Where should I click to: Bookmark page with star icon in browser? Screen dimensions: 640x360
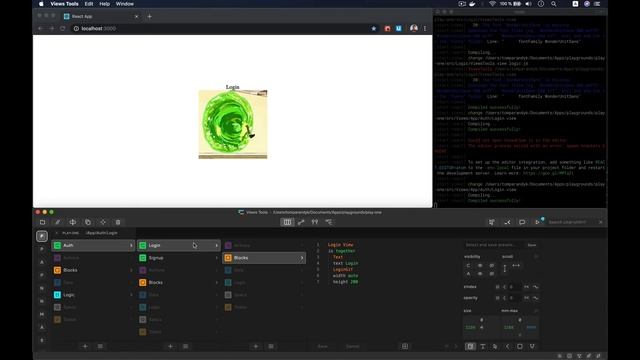(x=373, y=29)
